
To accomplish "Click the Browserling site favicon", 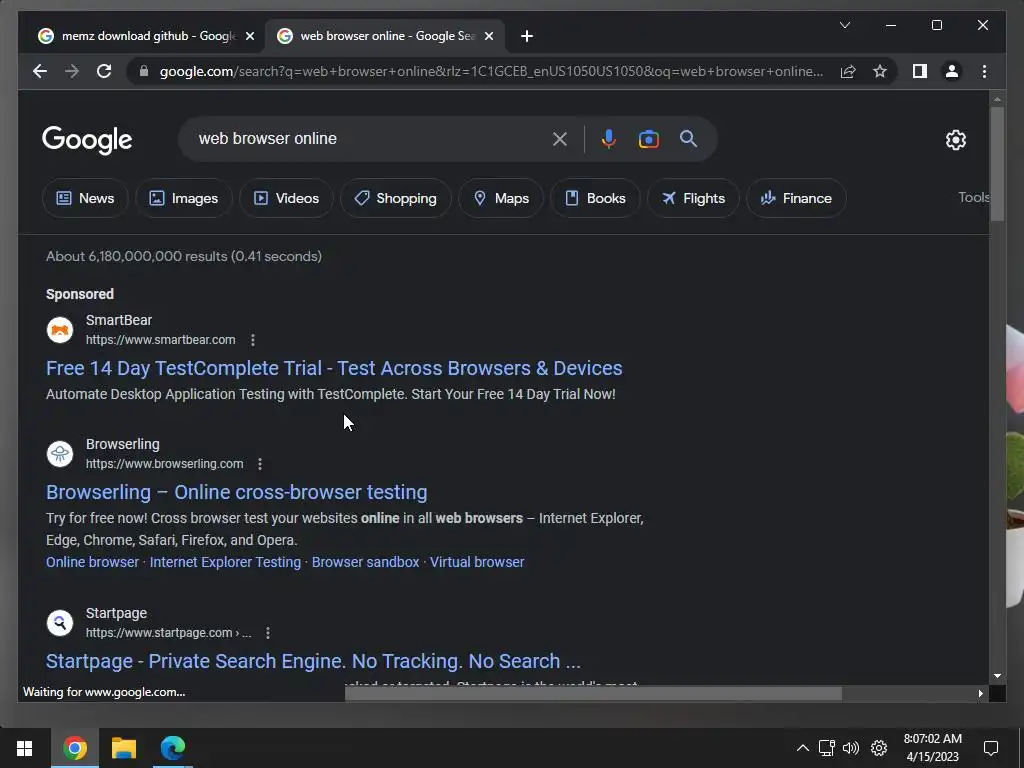I will 60,454.
